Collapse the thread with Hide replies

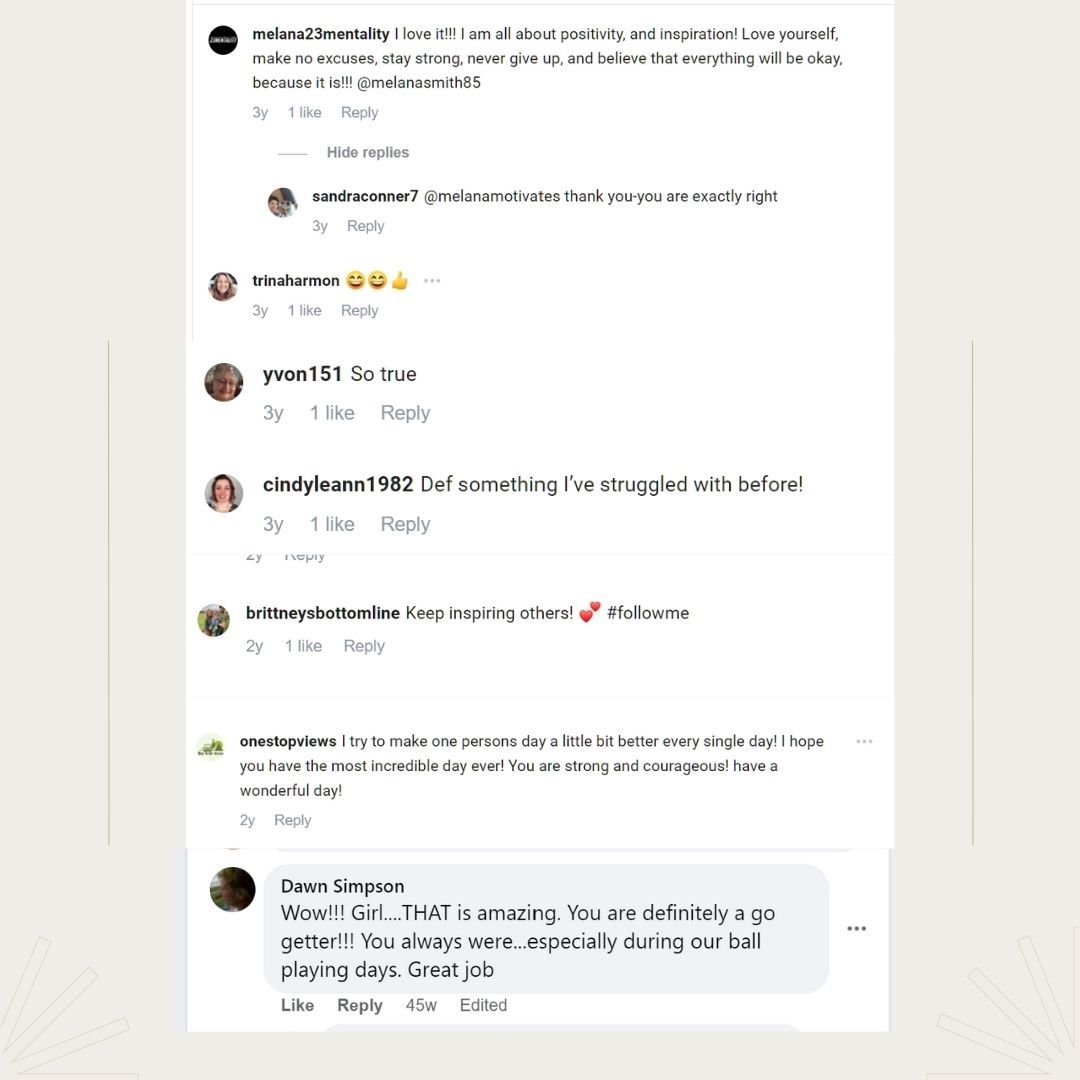[367, 153]
